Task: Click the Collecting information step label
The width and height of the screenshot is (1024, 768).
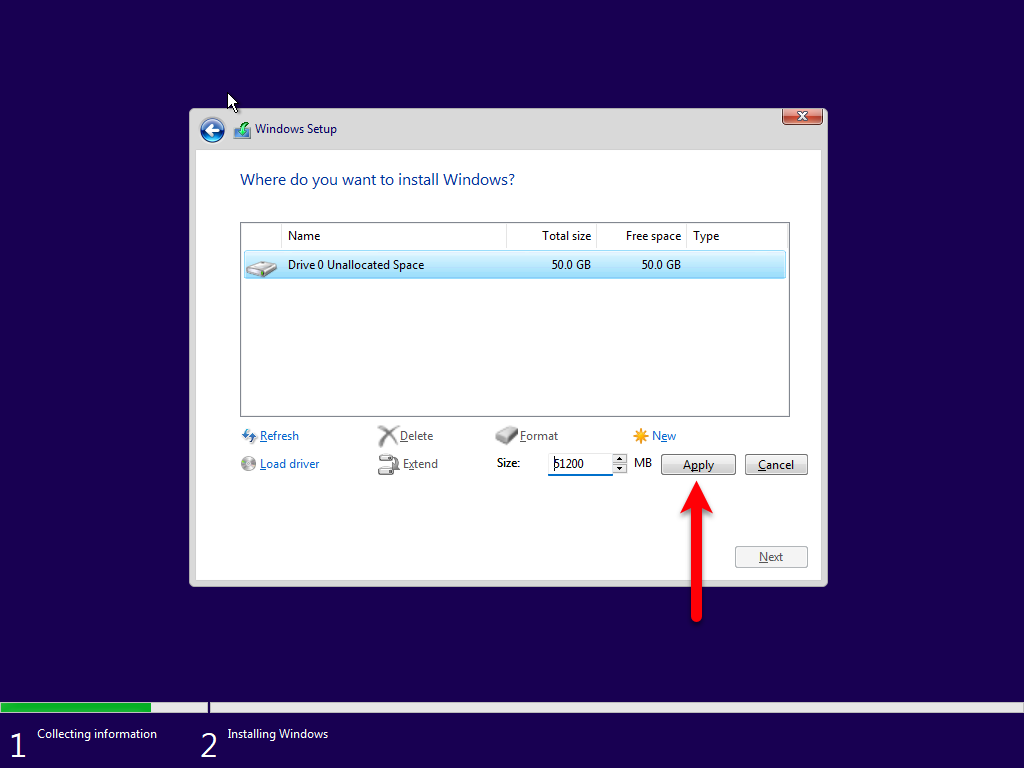Action: (x=97, y=734)
